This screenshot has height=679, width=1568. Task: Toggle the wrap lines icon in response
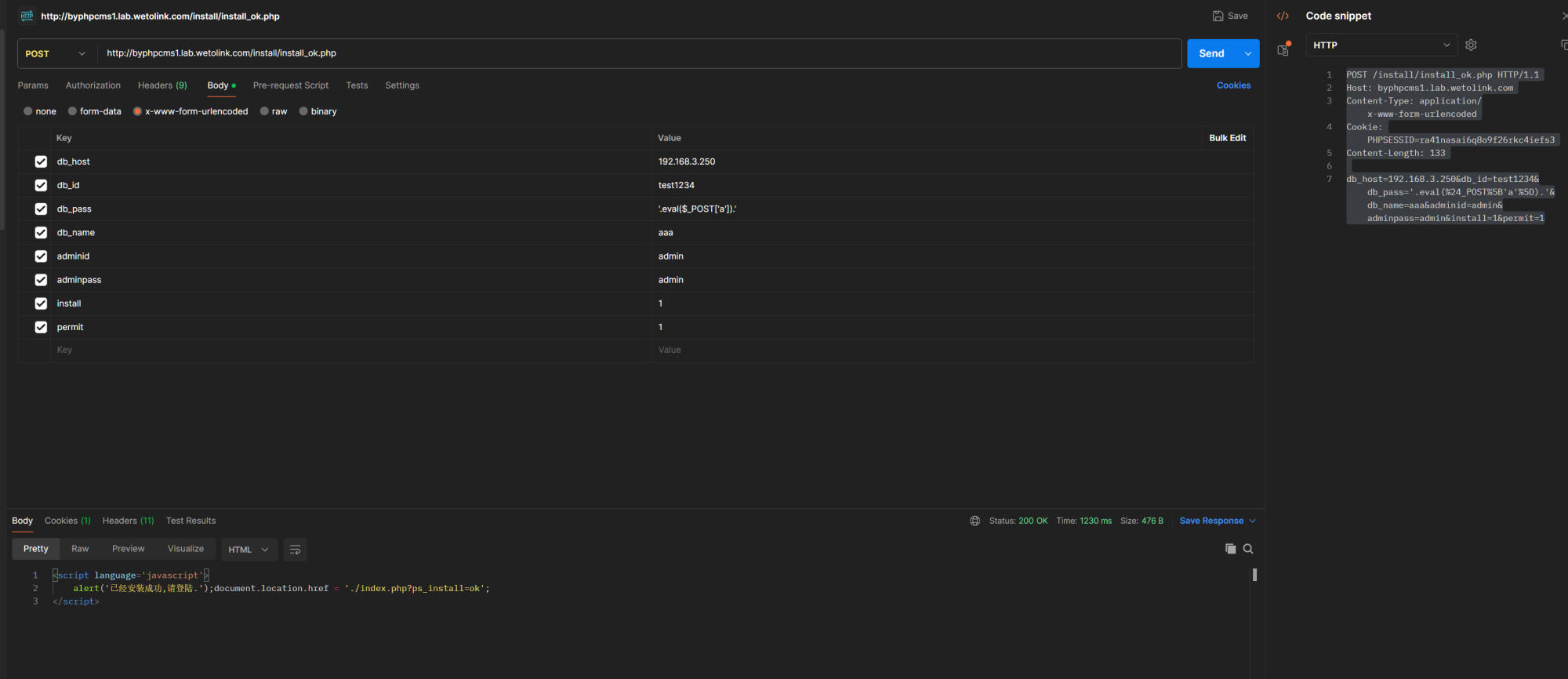(295, 550)
